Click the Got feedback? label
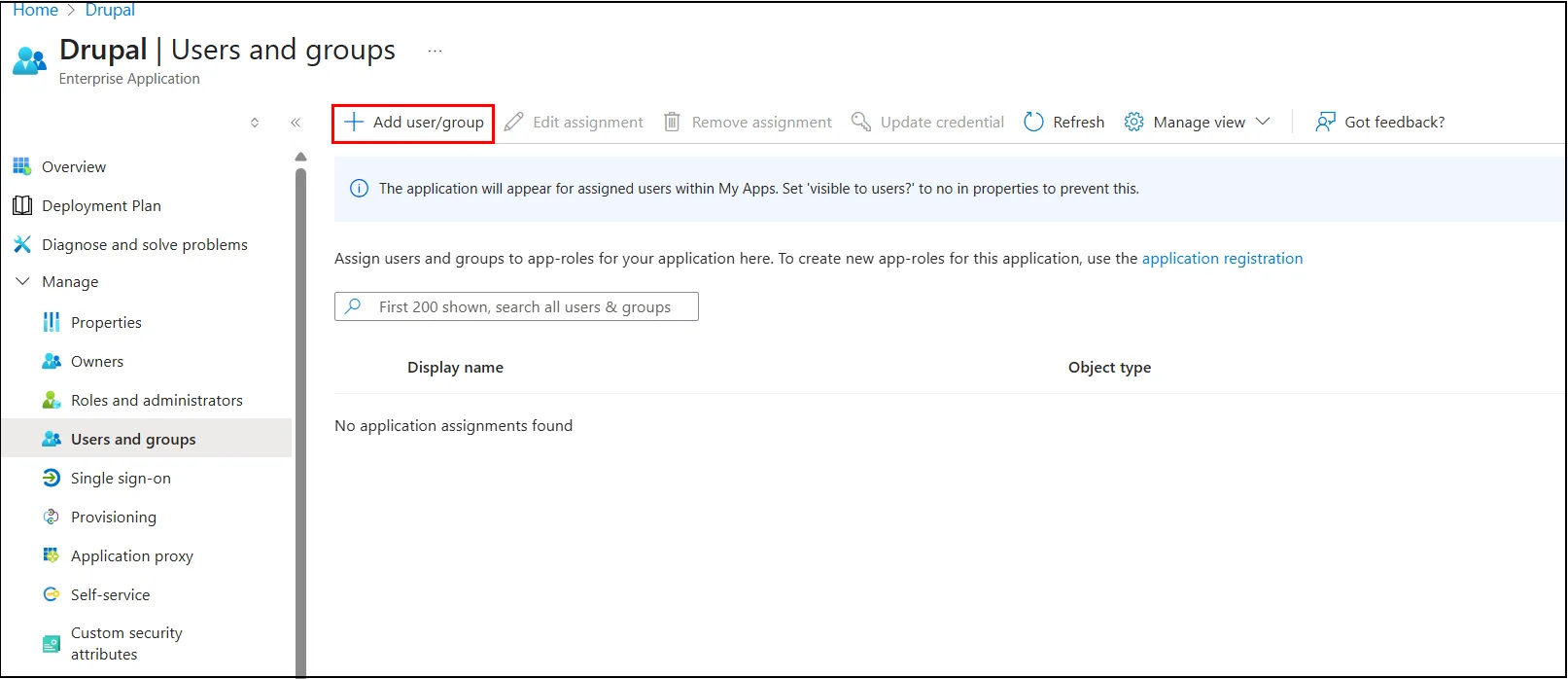The image size is (1568, 679). (1395, 122)
